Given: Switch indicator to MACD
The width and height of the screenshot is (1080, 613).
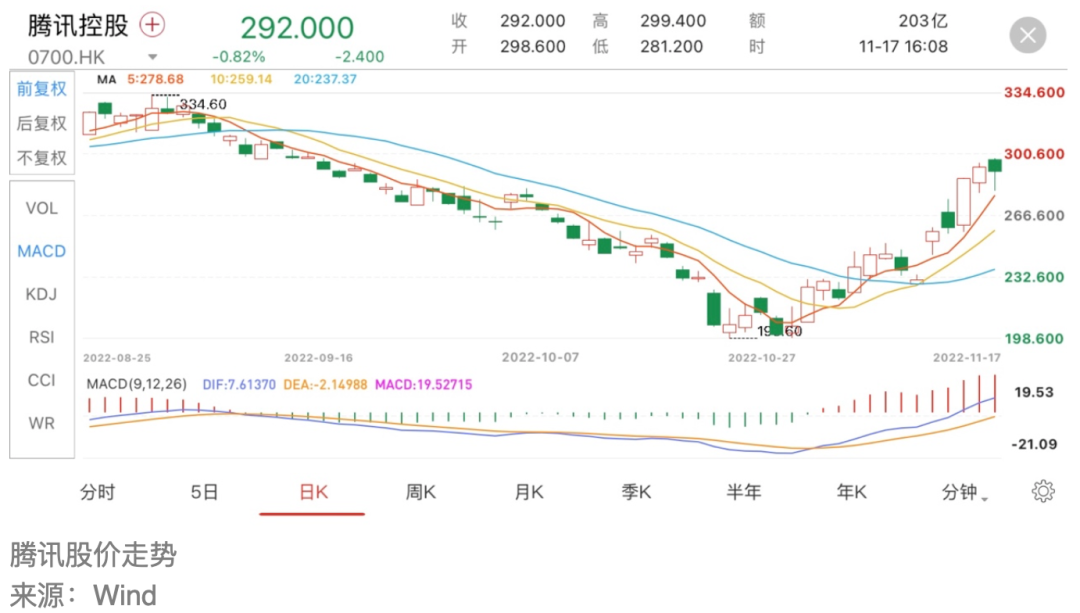Looking at the screenshot, I should point(41,251).
